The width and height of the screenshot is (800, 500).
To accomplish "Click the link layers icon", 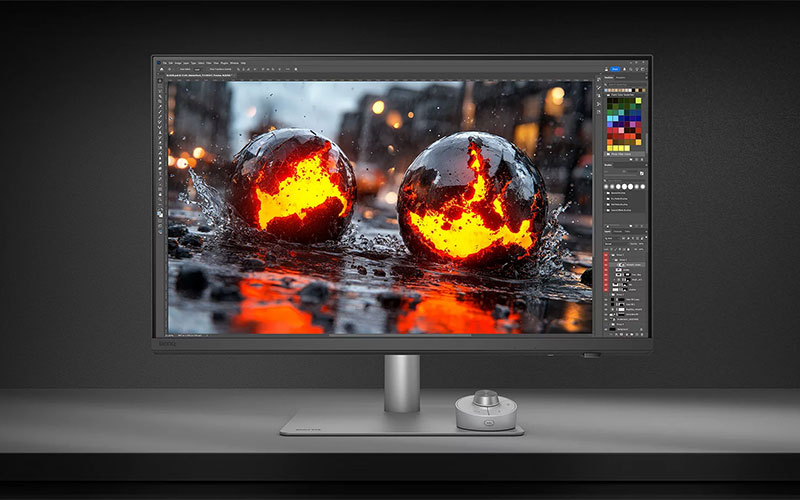I will [x=611, y=335].
